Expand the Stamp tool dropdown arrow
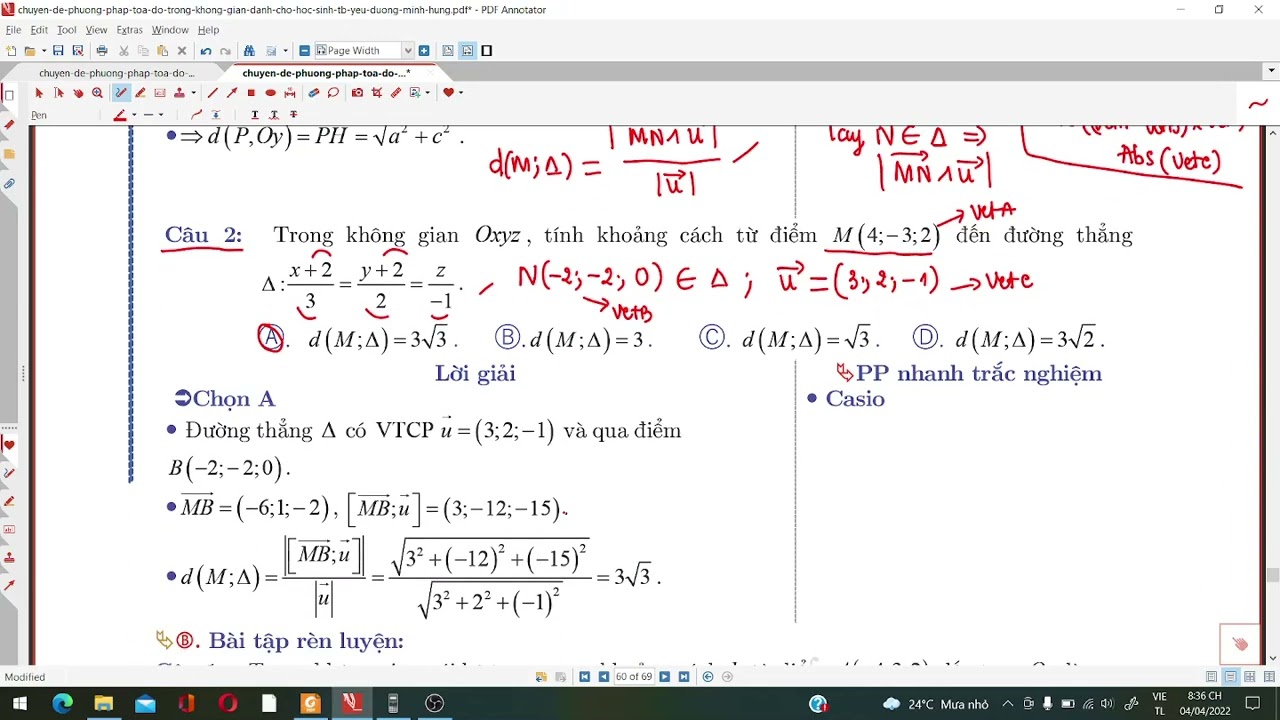 [x=193, y=93]
